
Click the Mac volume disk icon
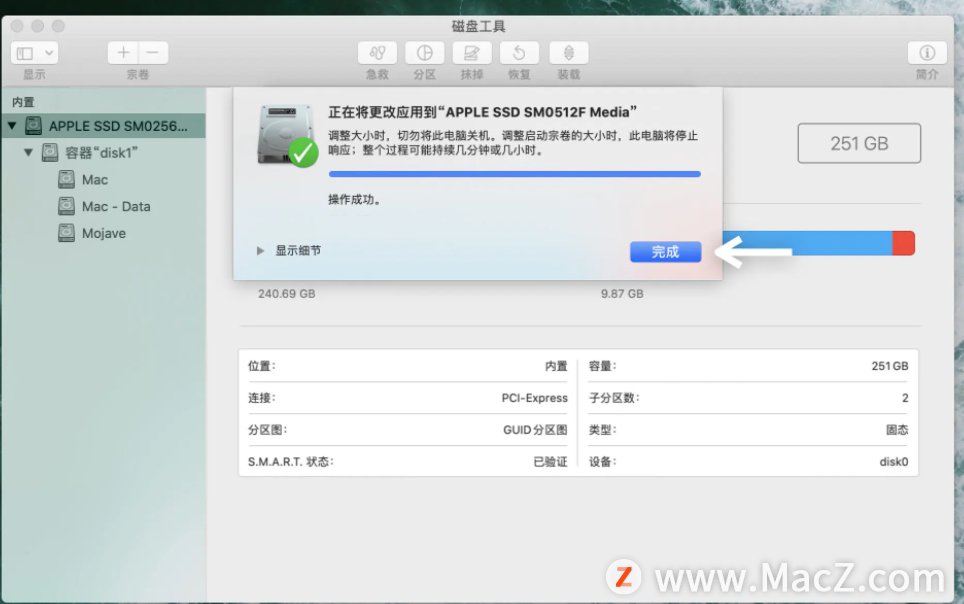(66, 179)
